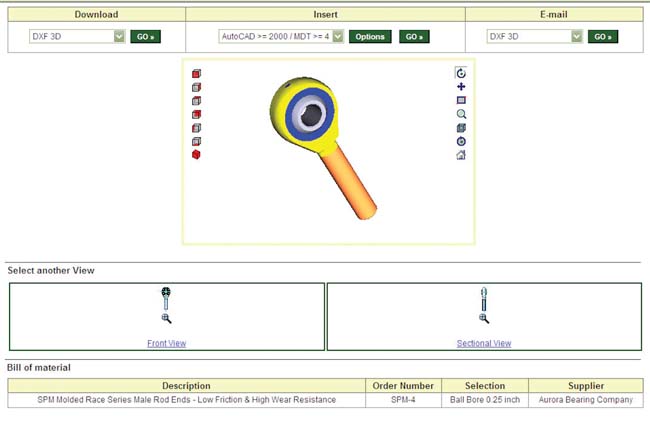Click the 3D rod end model preview
The height and width of the screenshot is (421, 650).
coord(323,148)
